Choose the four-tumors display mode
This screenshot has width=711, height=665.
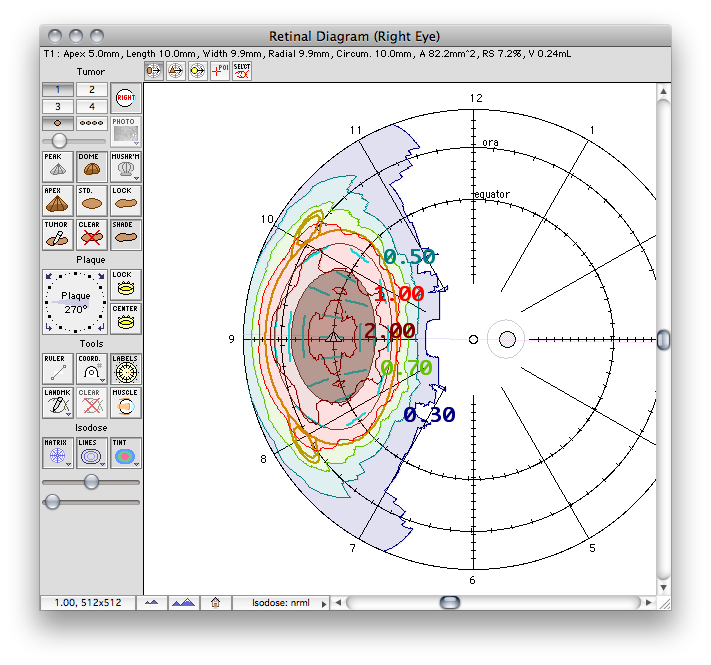coord(92,123)
